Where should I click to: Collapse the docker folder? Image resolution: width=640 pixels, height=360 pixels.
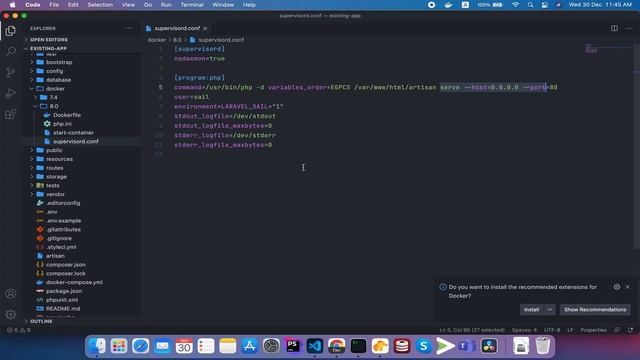tap(55, 89)
